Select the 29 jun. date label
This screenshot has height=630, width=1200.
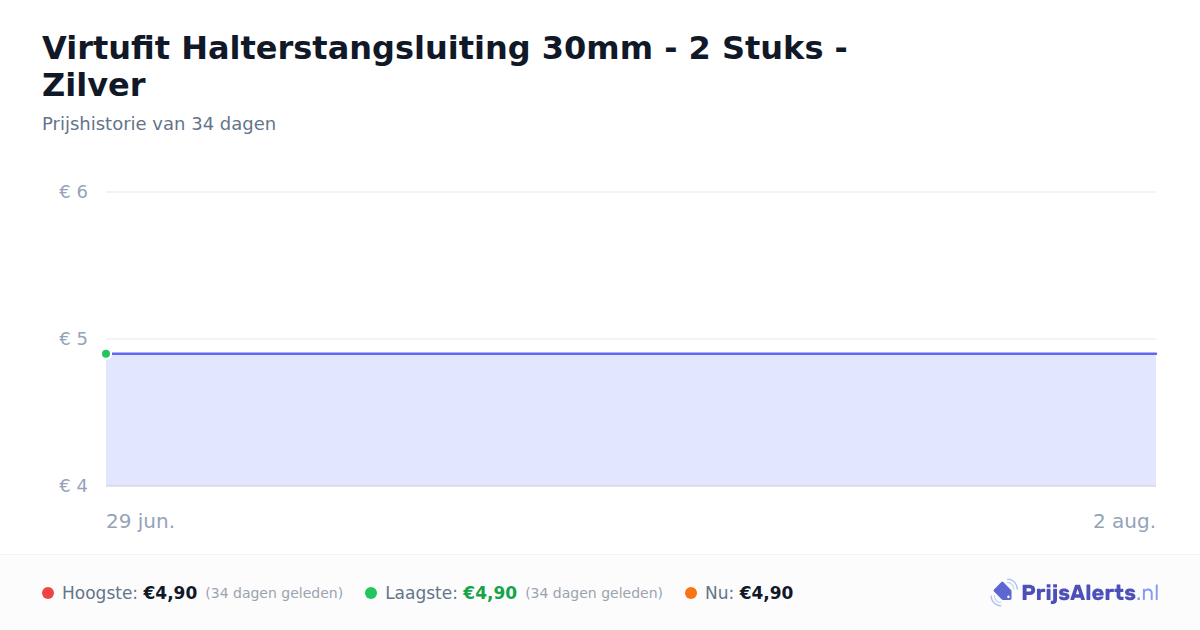[141, 522]
